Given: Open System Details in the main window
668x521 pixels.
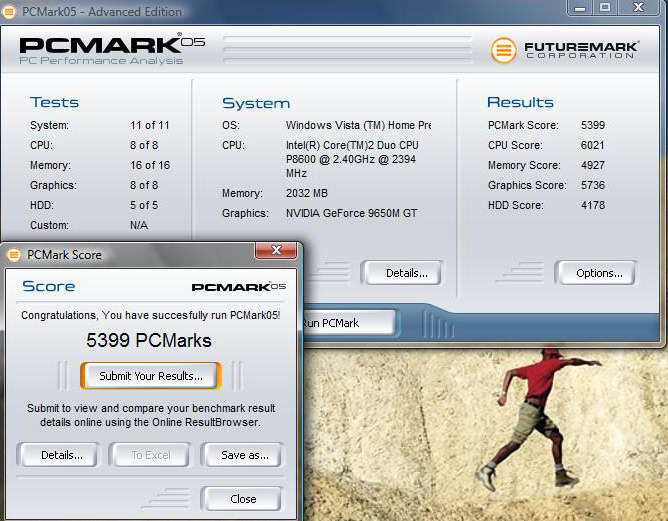Looking at the screenshot, I should pyautogui.click(x=402, y=273).
